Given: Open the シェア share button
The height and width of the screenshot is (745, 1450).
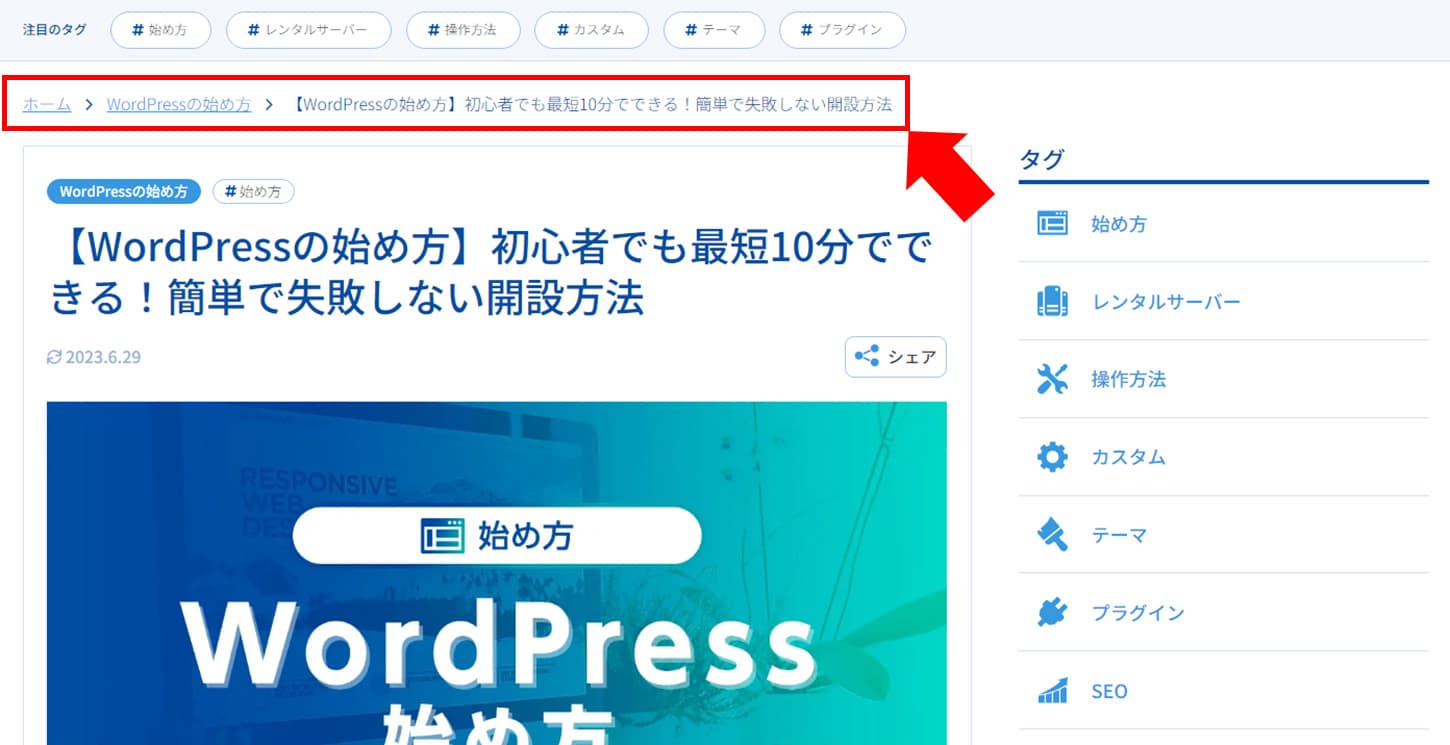Looking at the screenshot, I should [895, 357].
